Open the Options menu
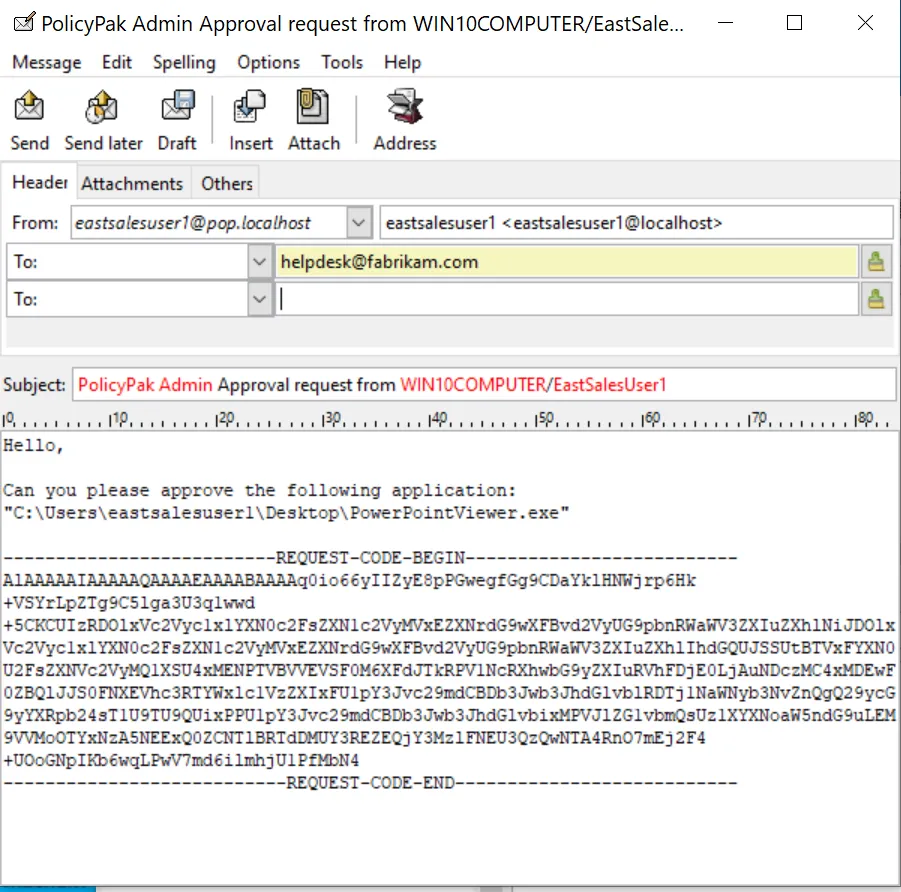Image resolution: width=901 pixels, height=892 pixels. tap(268, 62)
